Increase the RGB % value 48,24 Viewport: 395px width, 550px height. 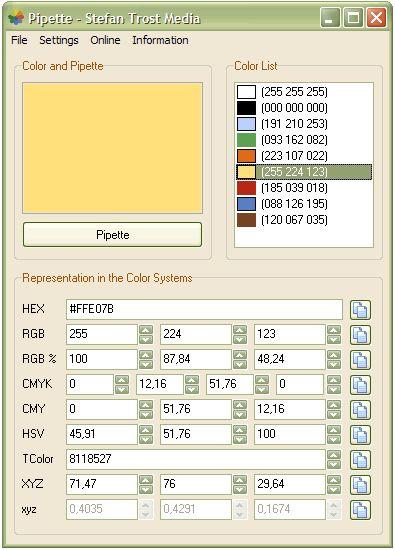334,355
